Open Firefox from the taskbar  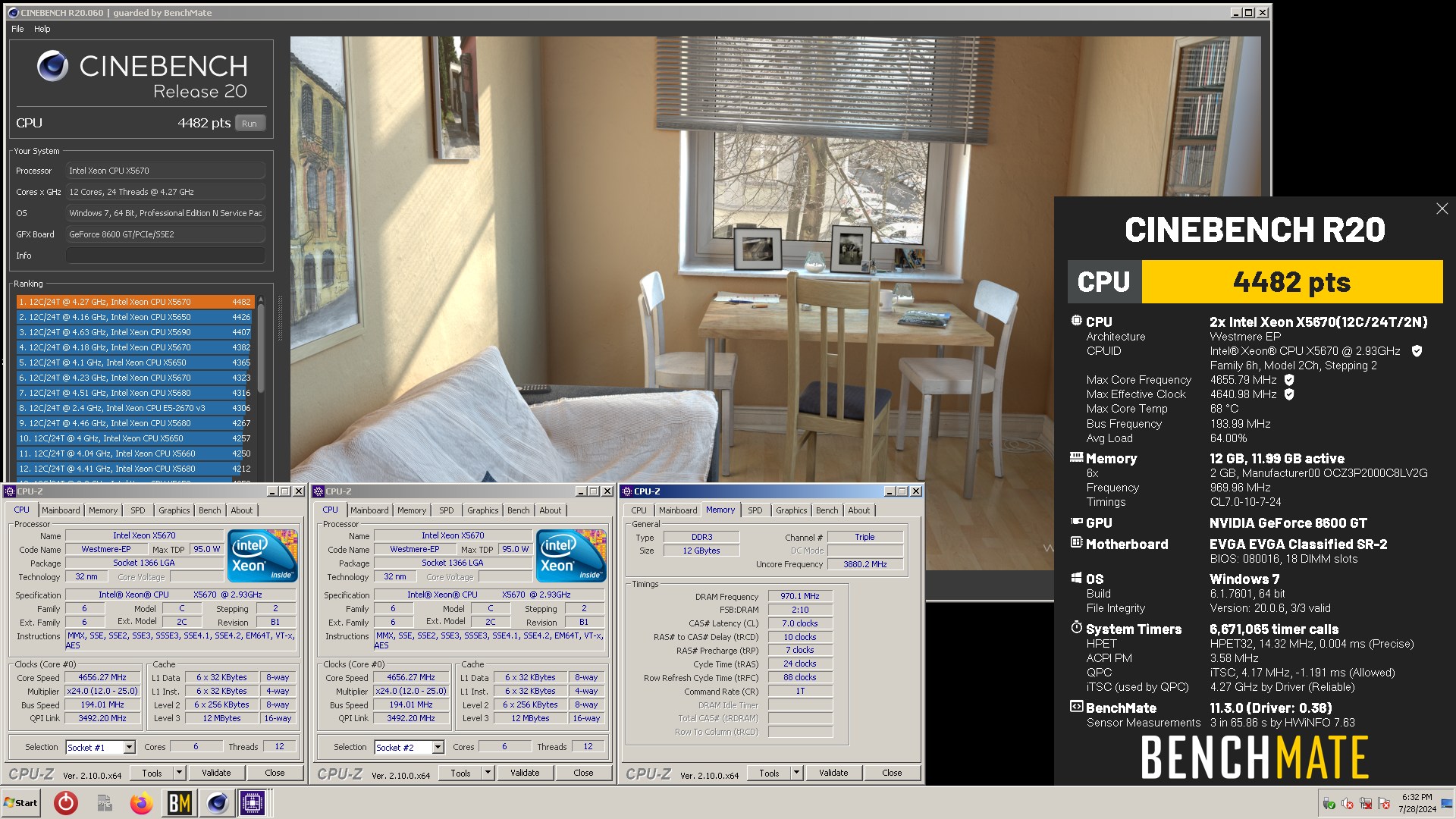(141, 803)
